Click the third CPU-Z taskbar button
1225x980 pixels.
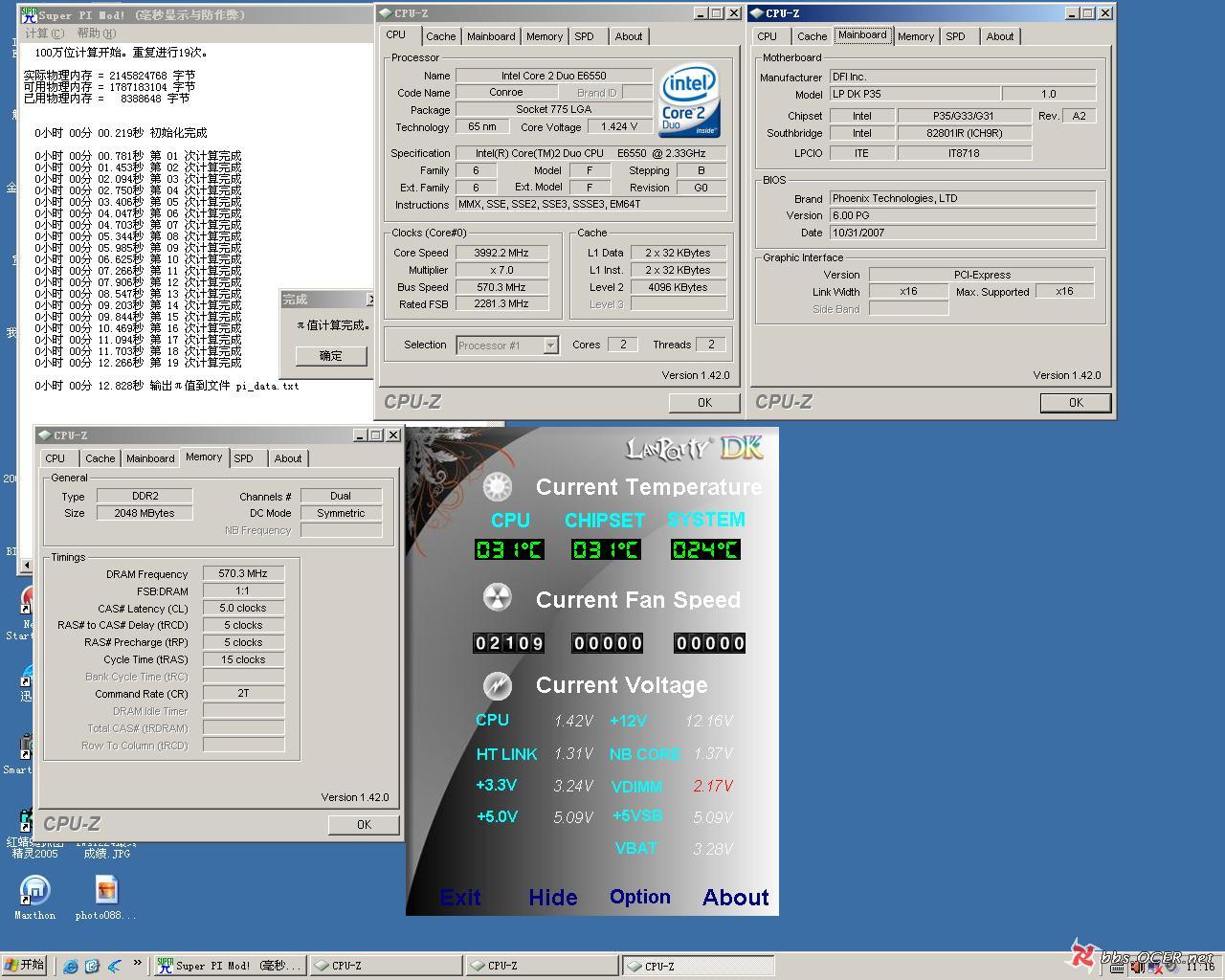pyautogui.click(x=698, y=966)
